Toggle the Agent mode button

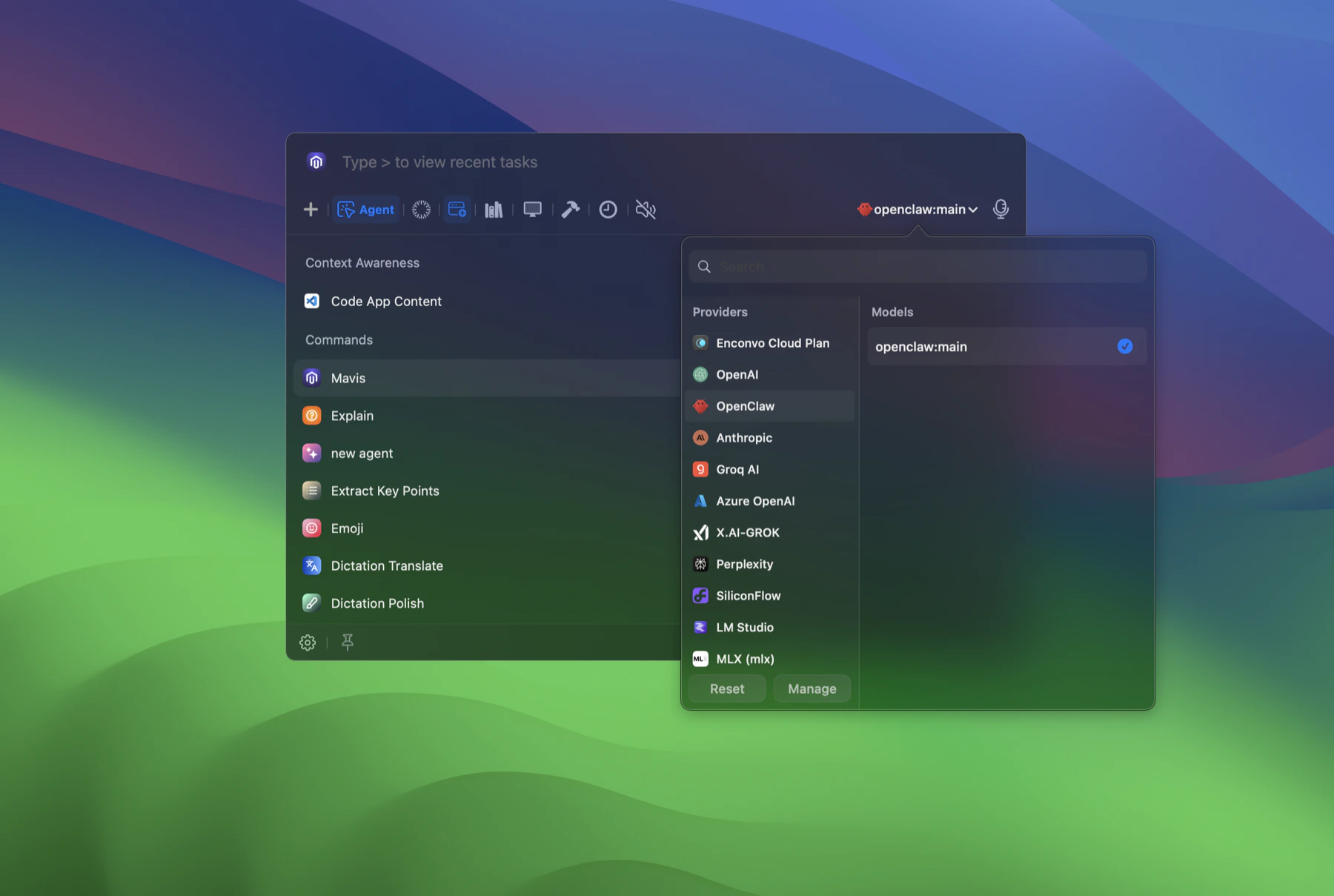(366, 210)
